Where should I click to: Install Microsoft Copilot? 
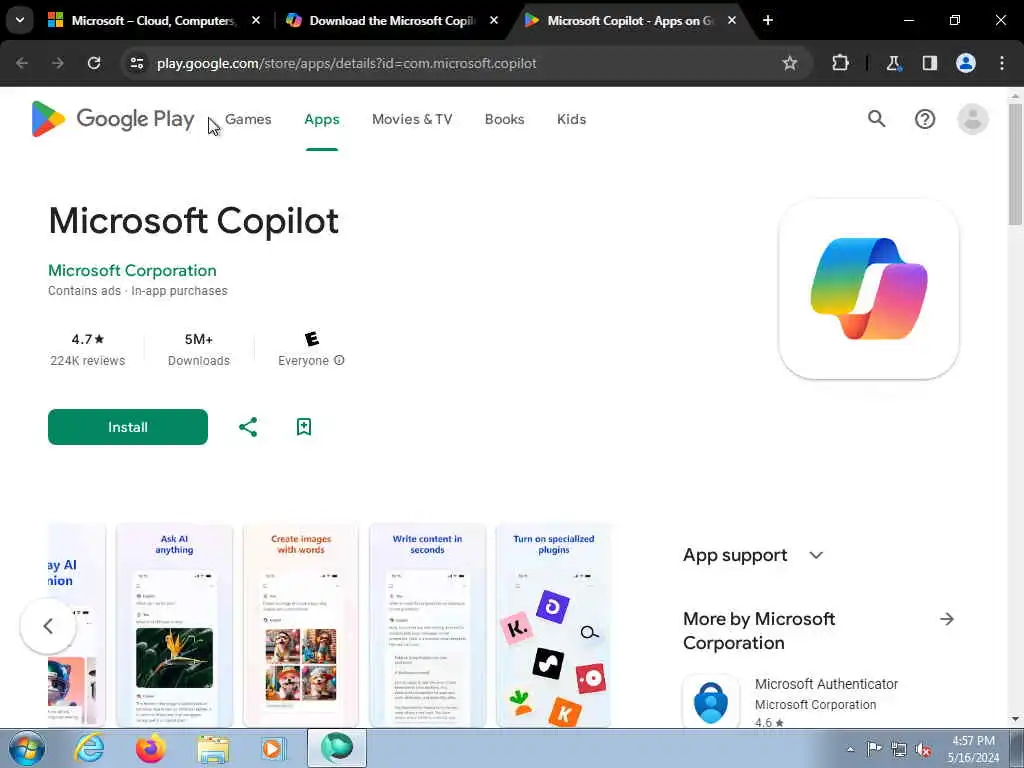tap(128, 427)
